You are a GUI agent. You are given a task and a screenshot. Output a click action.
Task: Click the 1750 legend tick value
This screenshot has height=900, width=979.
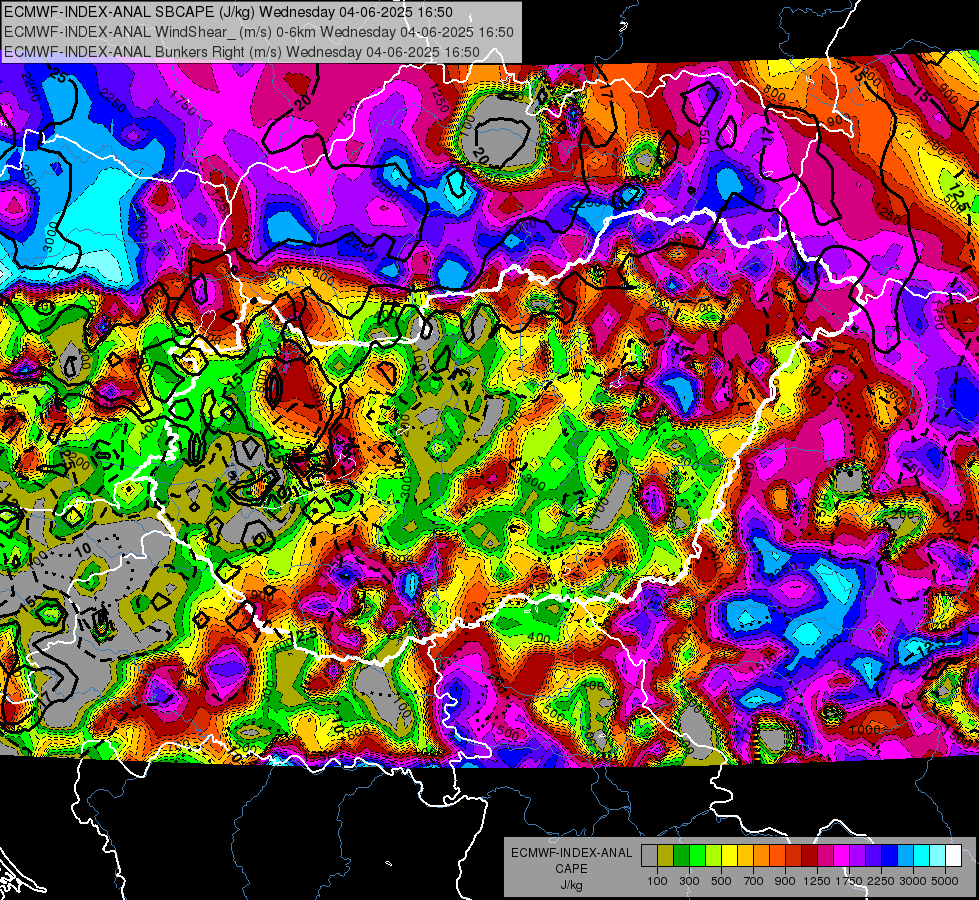coord(849,881)
